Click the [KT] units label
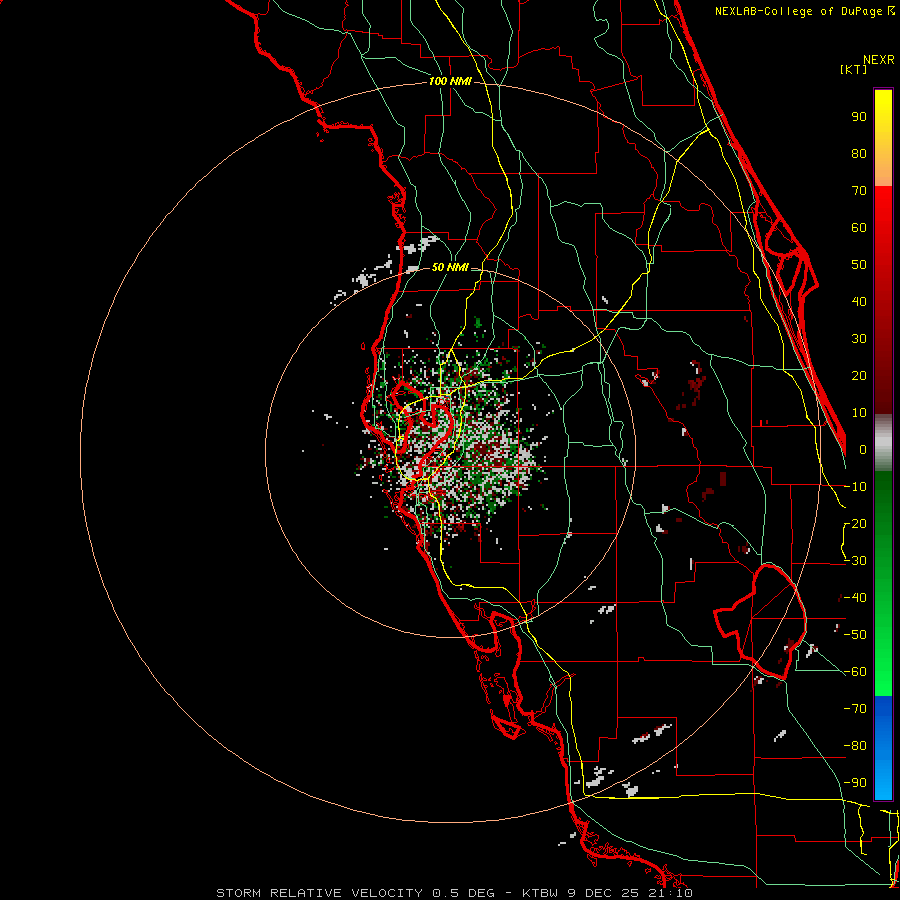Viewport: 900px width, 900px height. 853,69
